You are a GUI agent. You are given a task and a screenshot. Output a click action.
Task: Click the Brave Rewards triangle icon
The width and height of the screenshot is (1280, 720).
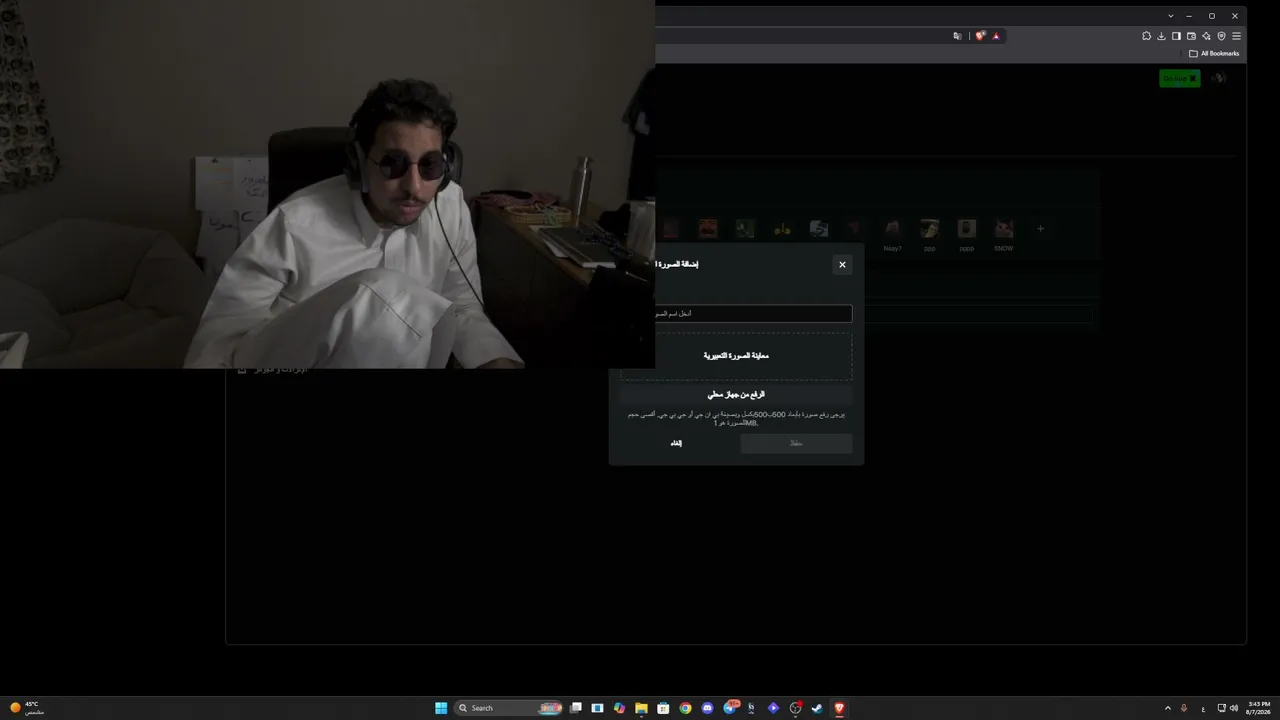[996, 36]
